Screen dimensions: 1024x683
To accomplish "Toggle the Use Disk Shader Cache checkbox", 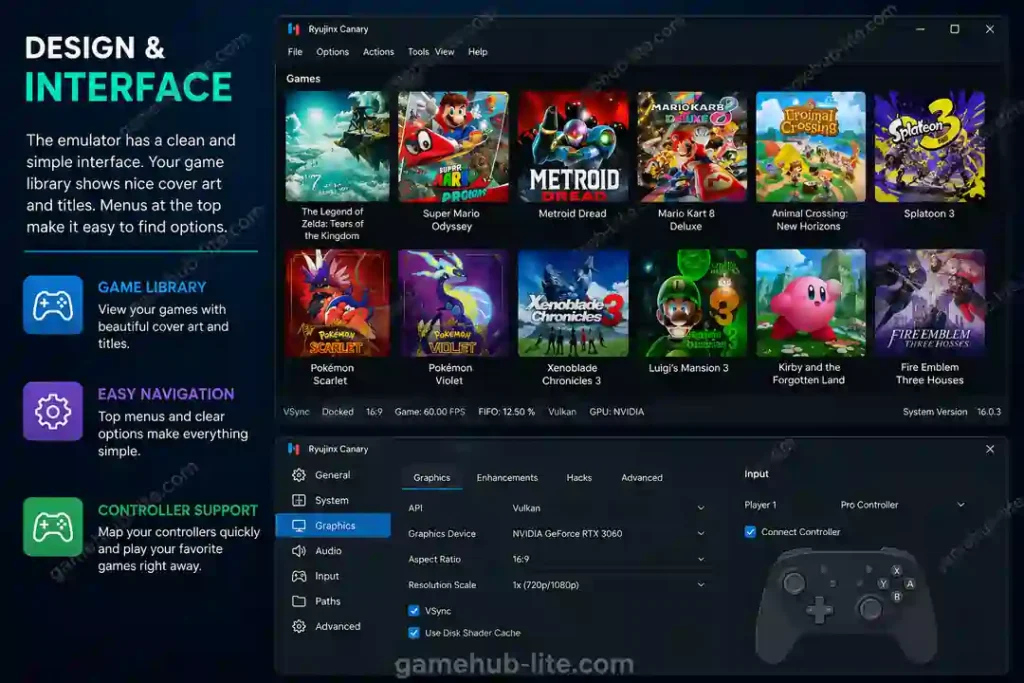I will 414,633.
